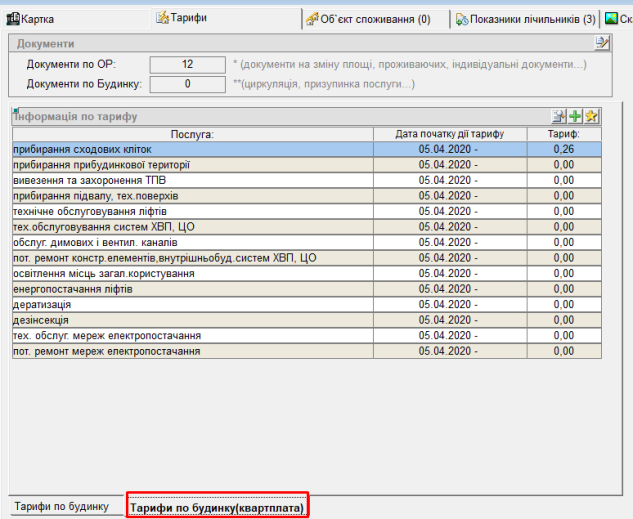The width and height of the screenshot is (633, 519).
Task: Click the Документи по ОР value field
Action: (x=187, y=64)
